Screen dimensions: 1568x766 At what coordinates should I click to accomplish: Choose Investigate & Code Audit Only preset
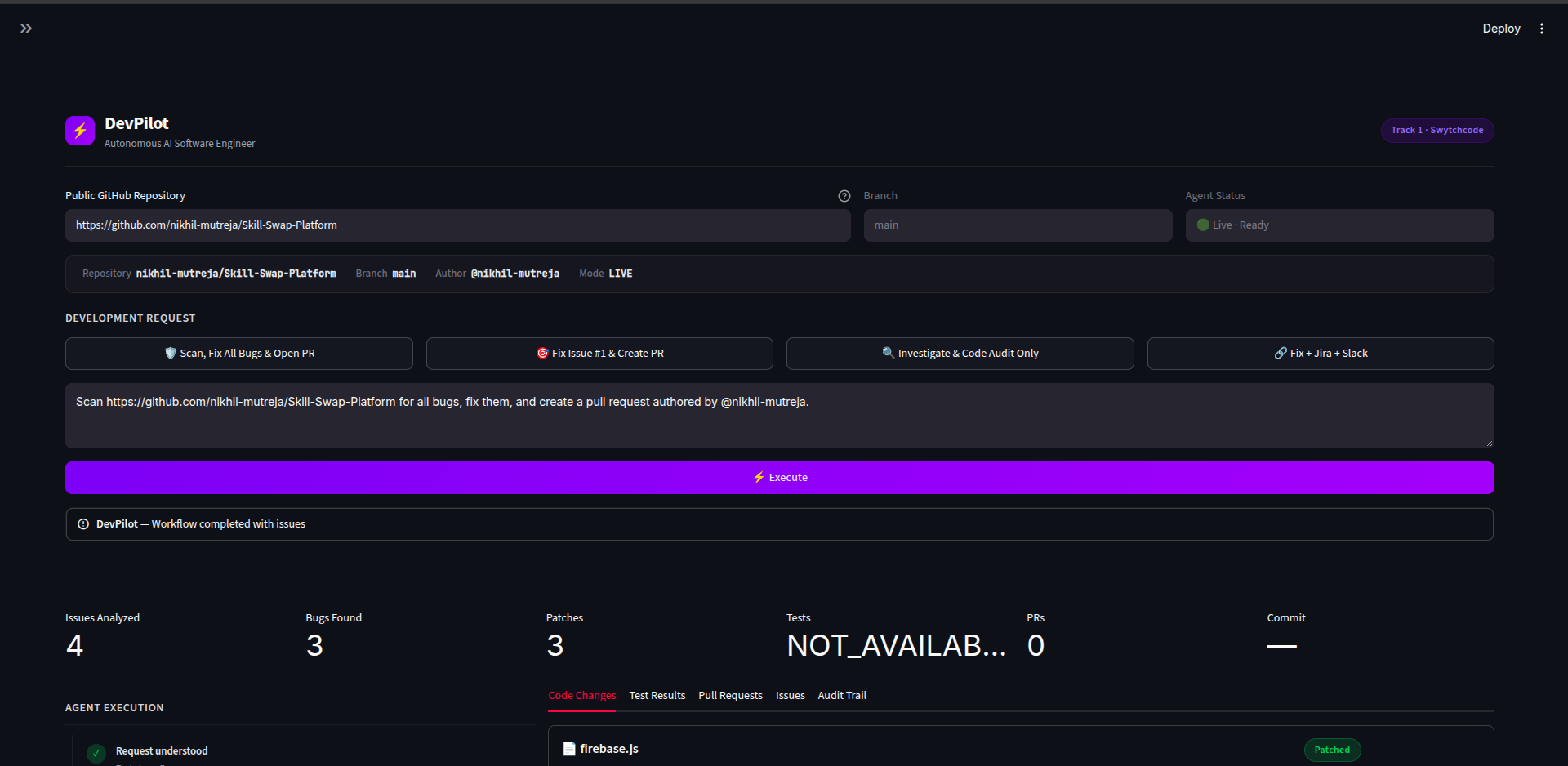point(960,354)
